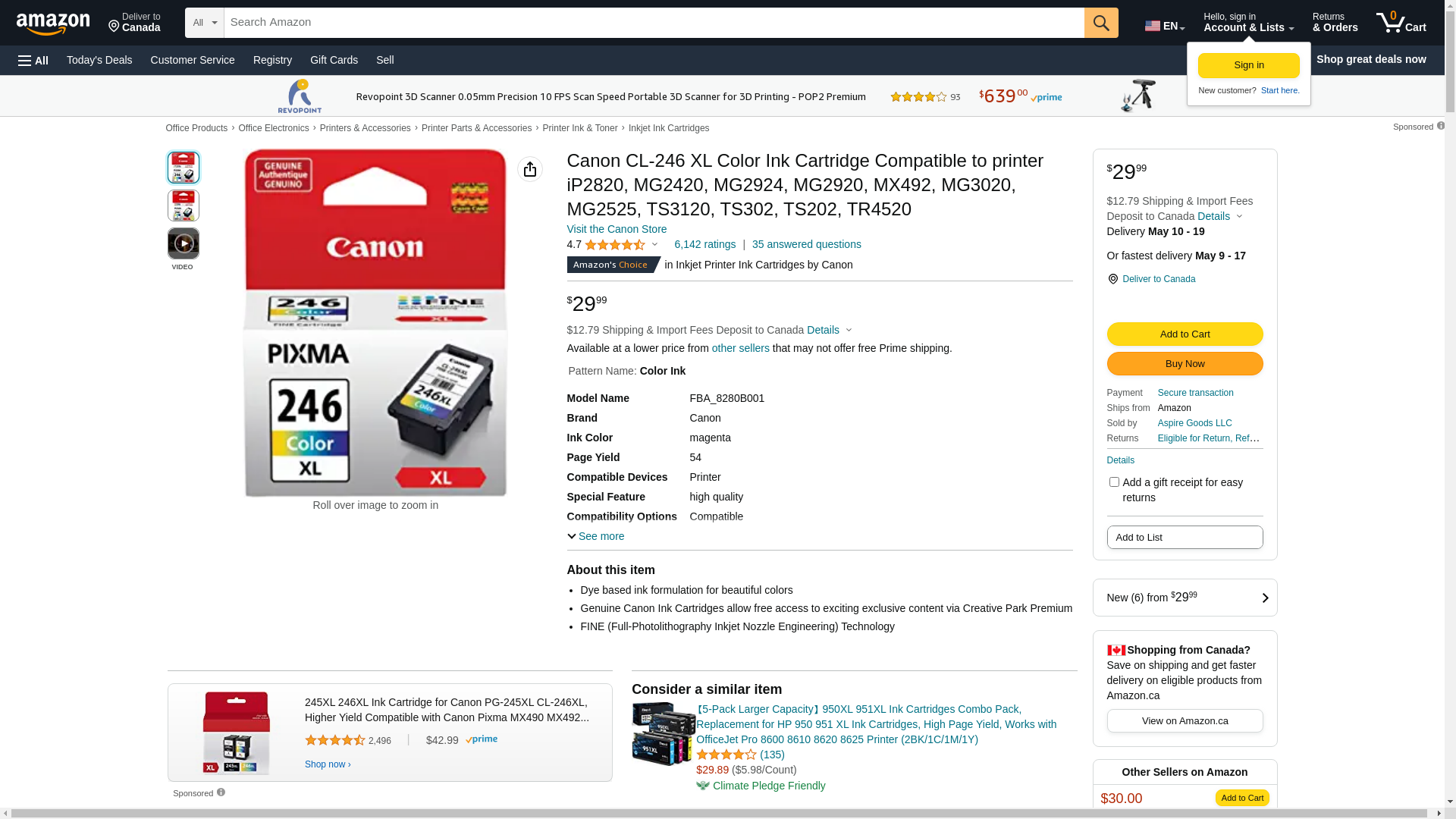This screenshot has height=819, width=1456.
Task: Open the All search category dropdown
Action: click(x=204, y=23)
